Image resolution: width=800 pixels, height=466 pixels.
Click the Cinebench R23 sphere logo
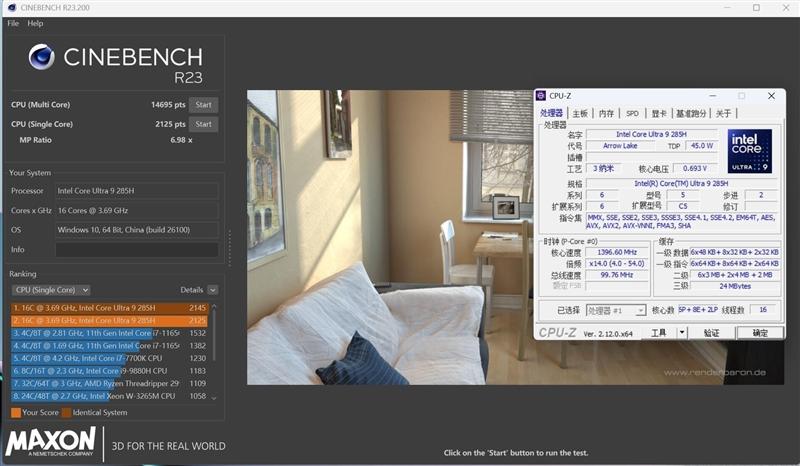click(41, 57)
